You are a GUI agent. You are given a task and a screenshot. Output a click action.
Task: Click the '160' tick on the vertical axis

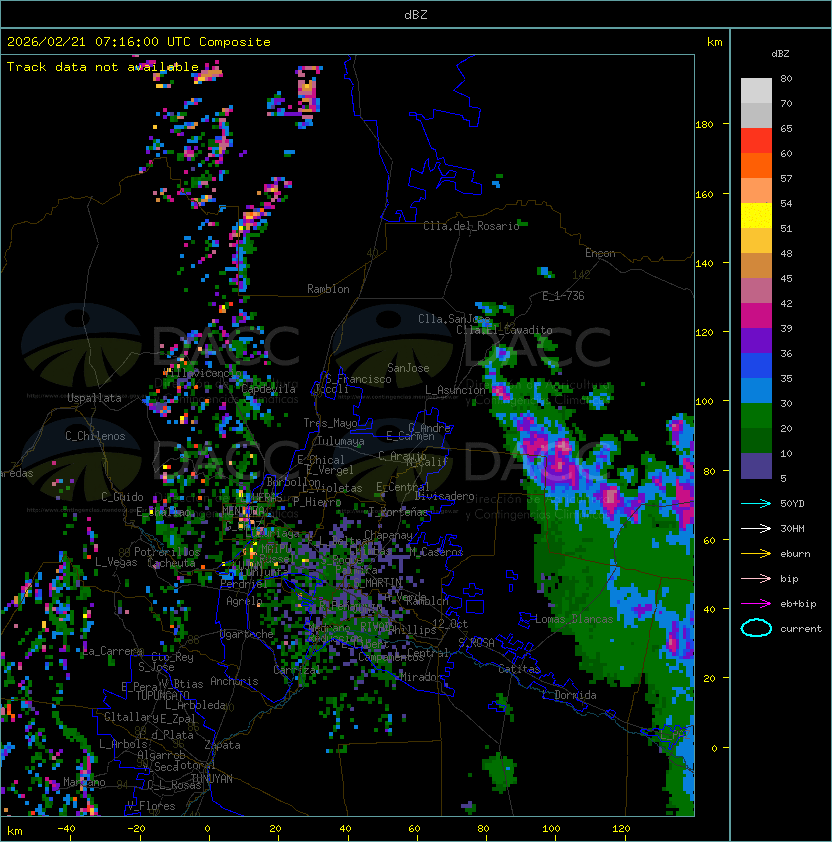(704, 194)
